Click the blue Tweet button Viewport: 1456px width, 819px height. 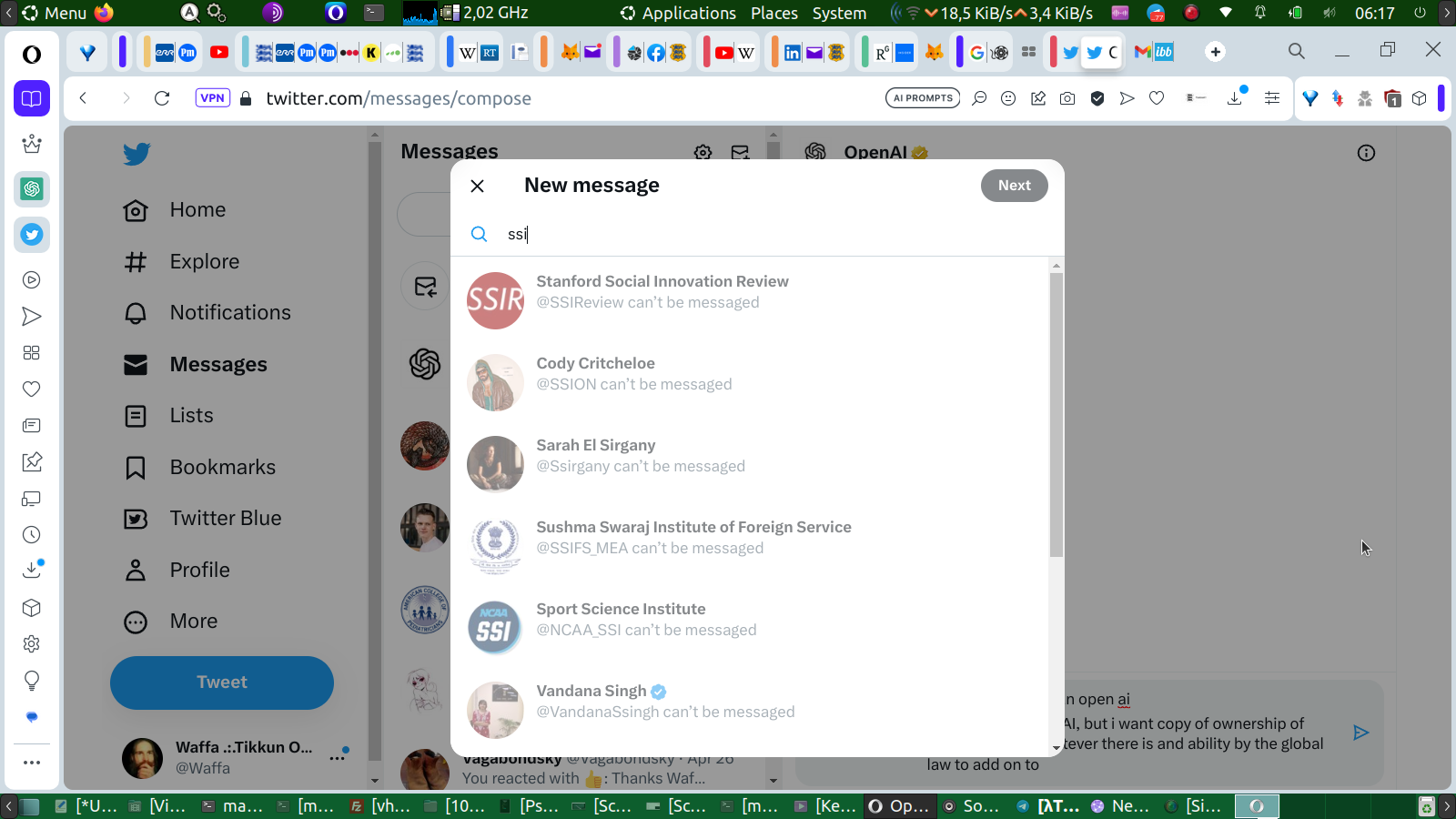click(x=222, y=682)
